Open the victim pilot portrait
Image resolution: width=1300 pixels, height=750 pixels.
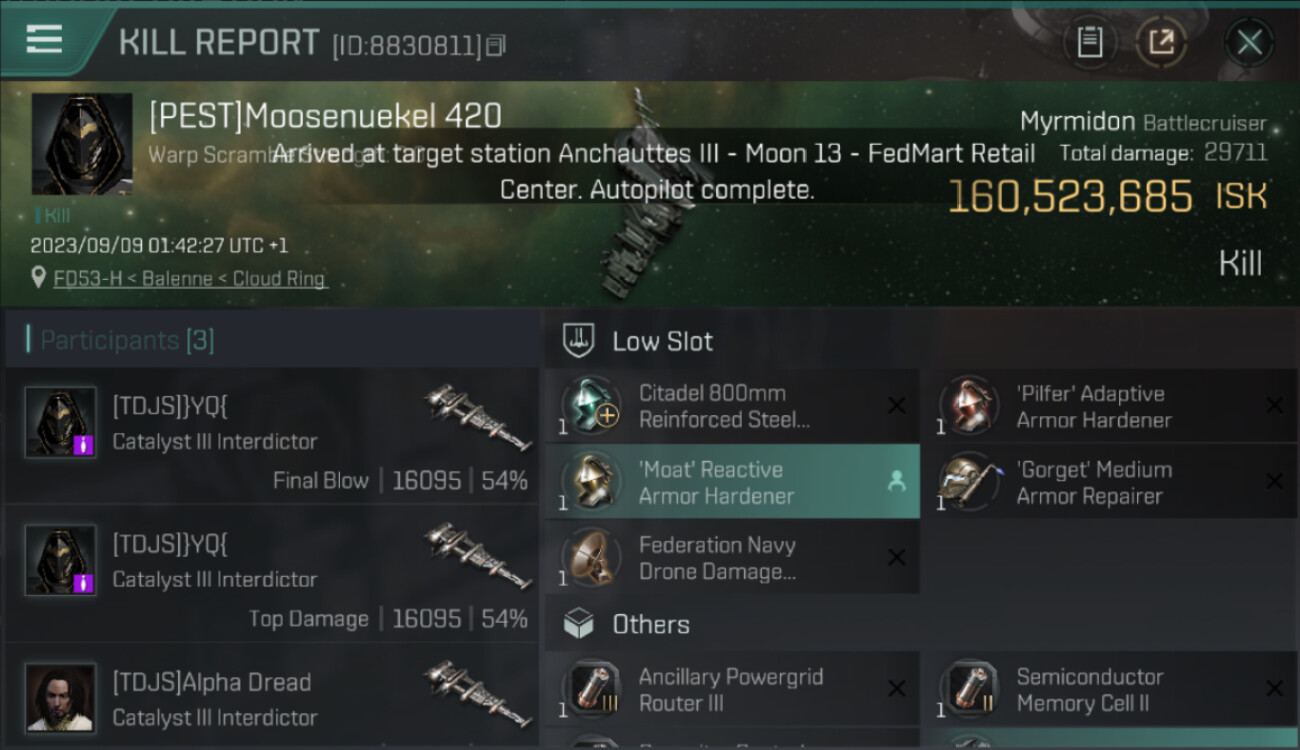(x=82, y=144)
